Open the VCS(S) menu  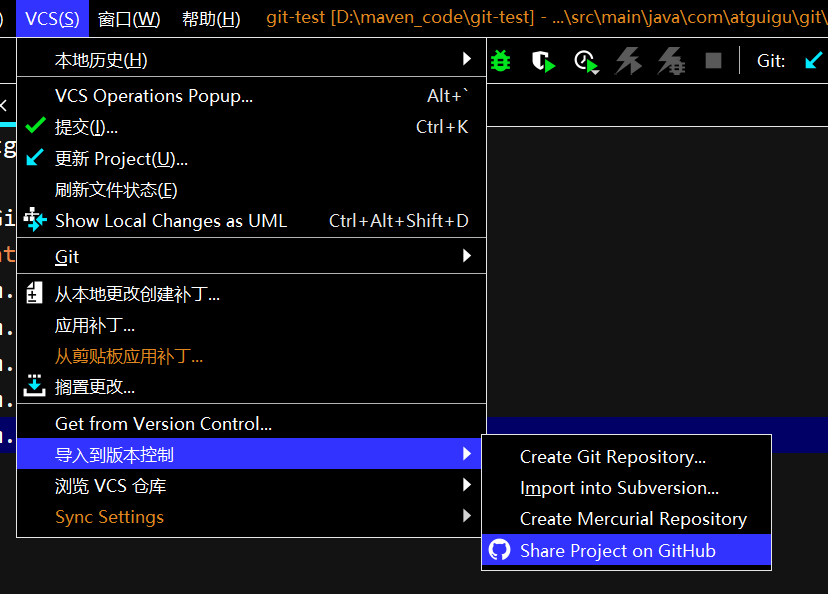[x=52, y=19]
